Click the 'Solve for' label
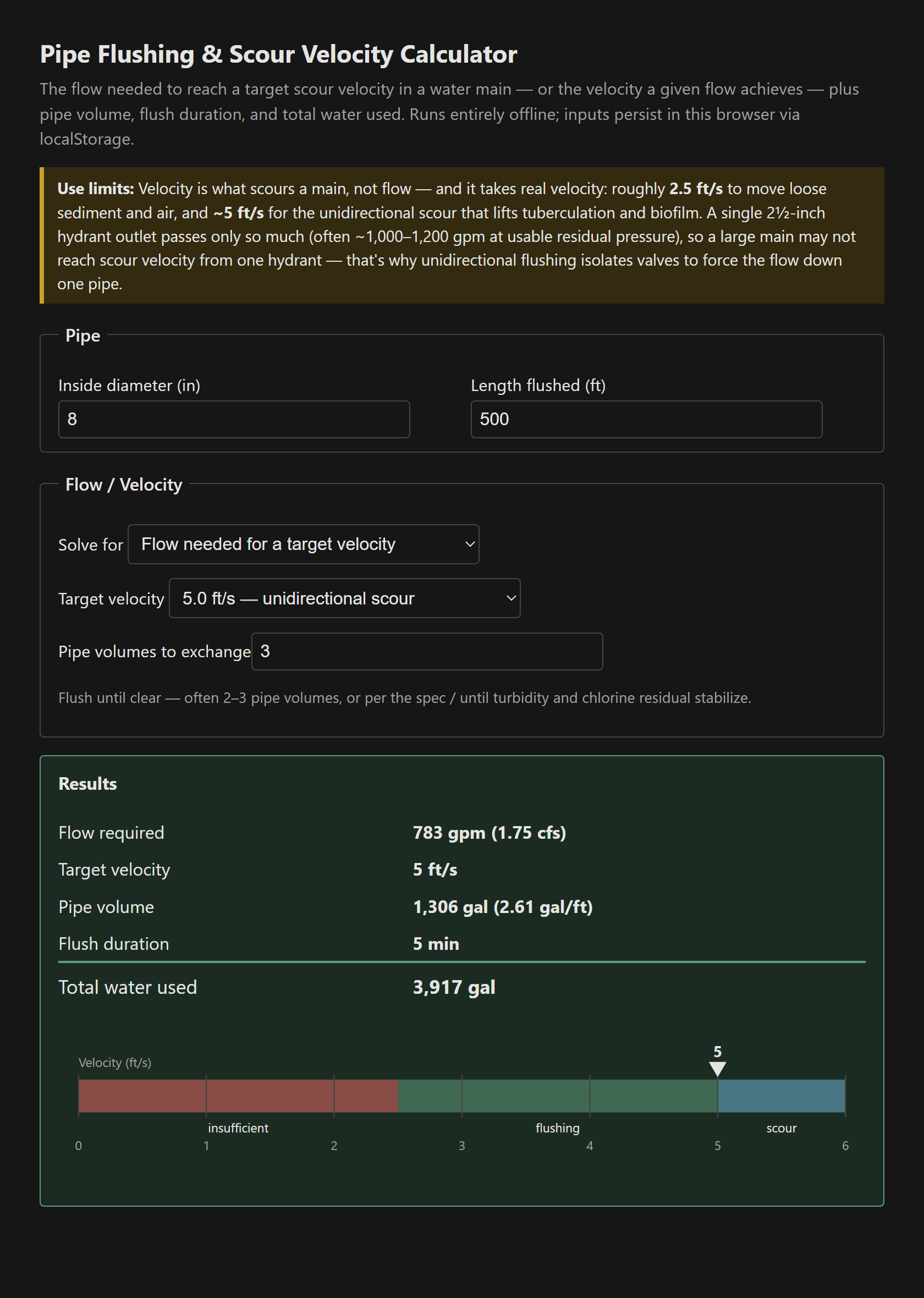The height and width of the screenshot is (1298, 924). point(90,545)
